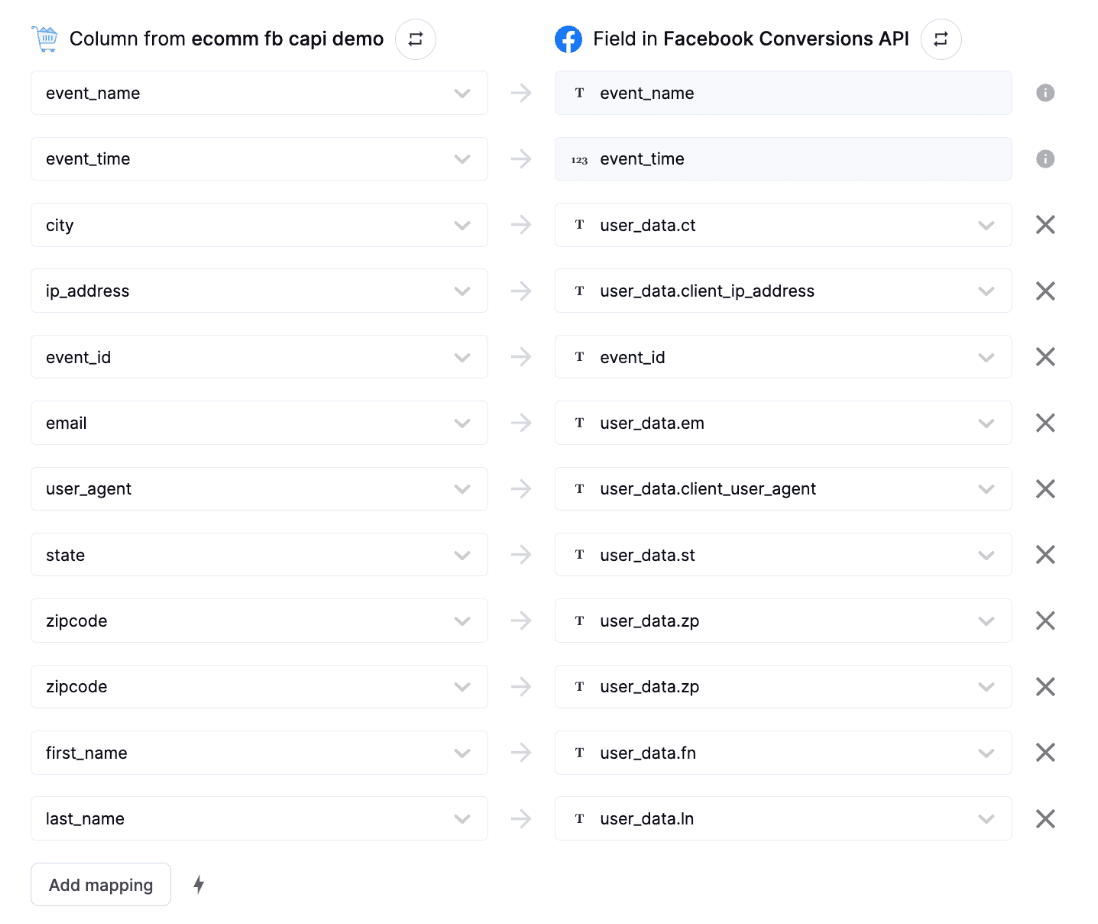This screenshot has height=924, width=1098.
Task: Open the event_time source column dropdown
Action: (x=259, y=159)
